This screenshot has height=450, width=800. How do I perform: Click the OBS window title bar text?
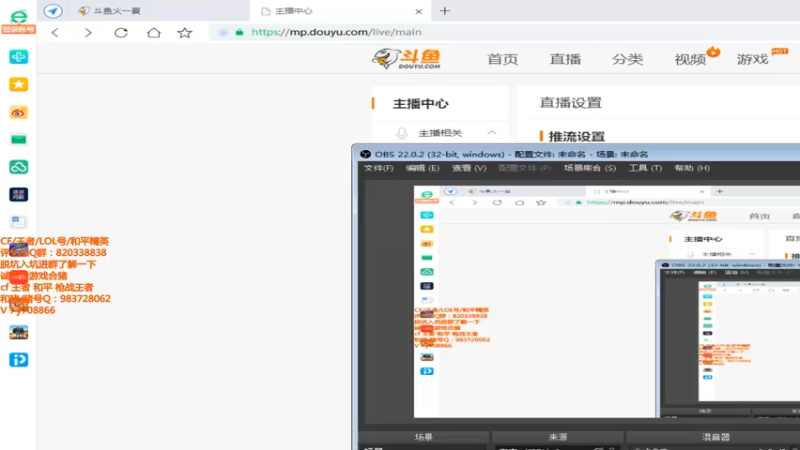click(x=511, y=154)
